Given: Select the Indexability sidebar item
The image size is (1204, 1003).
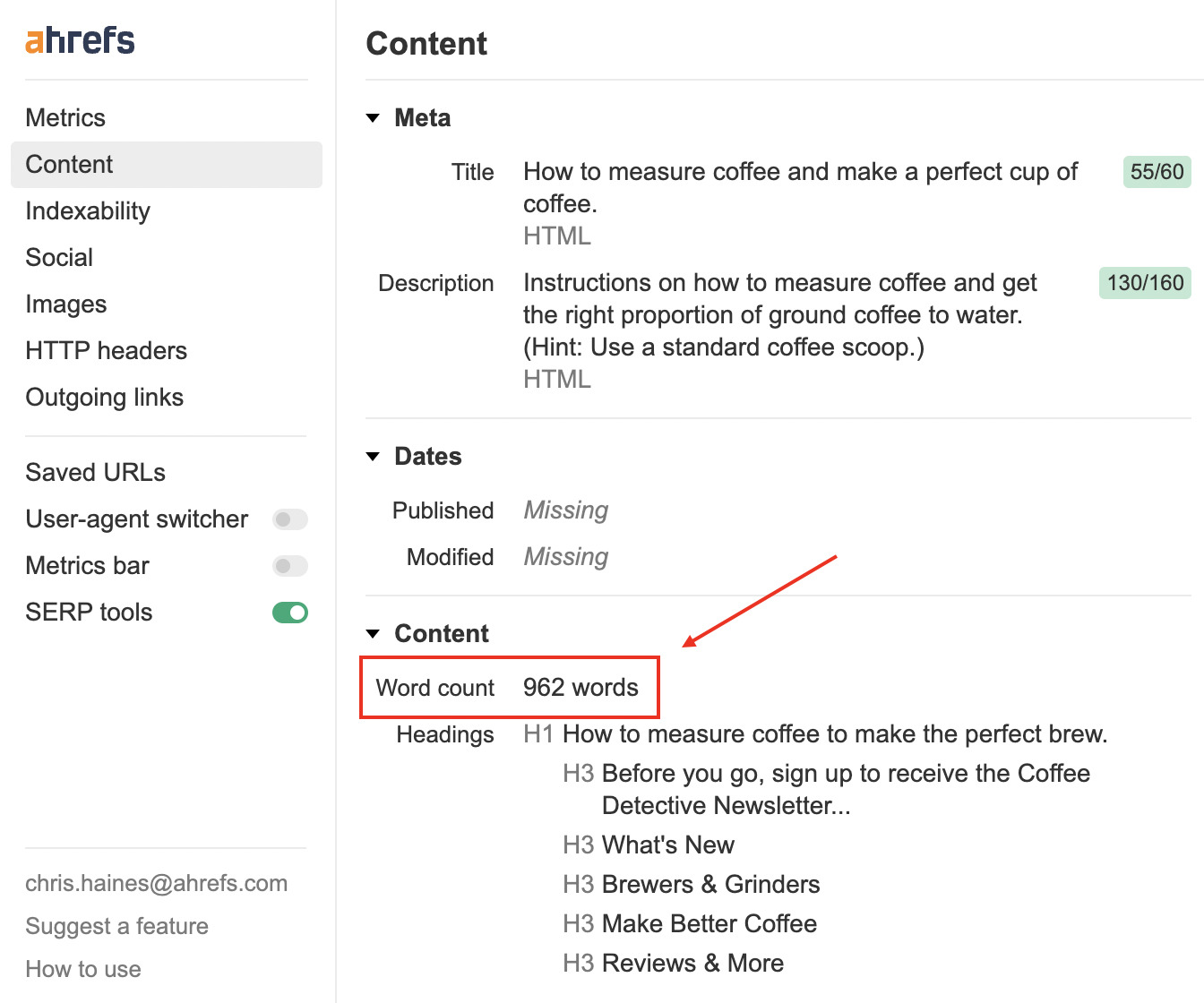Looking at the screenshot, I should pos(87,211).
